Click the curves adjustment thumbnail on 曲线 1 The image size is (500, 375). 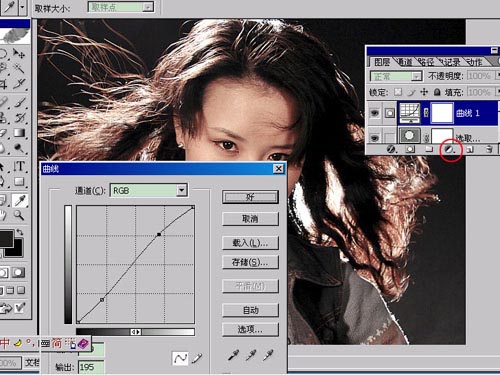pos(410,113)
